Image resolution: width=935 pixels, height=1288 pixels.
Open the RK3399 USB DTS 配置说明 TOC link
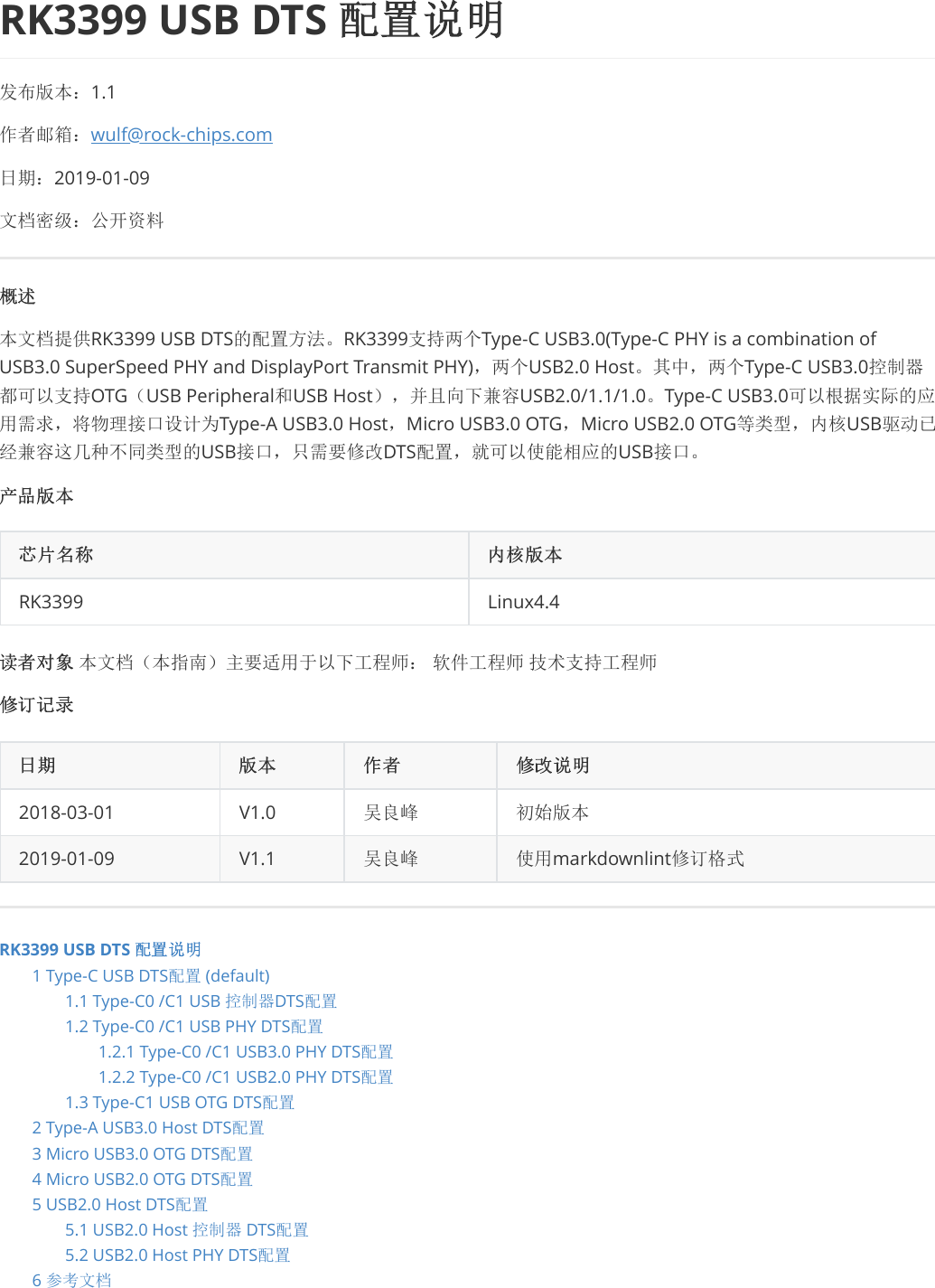point(101,949)
